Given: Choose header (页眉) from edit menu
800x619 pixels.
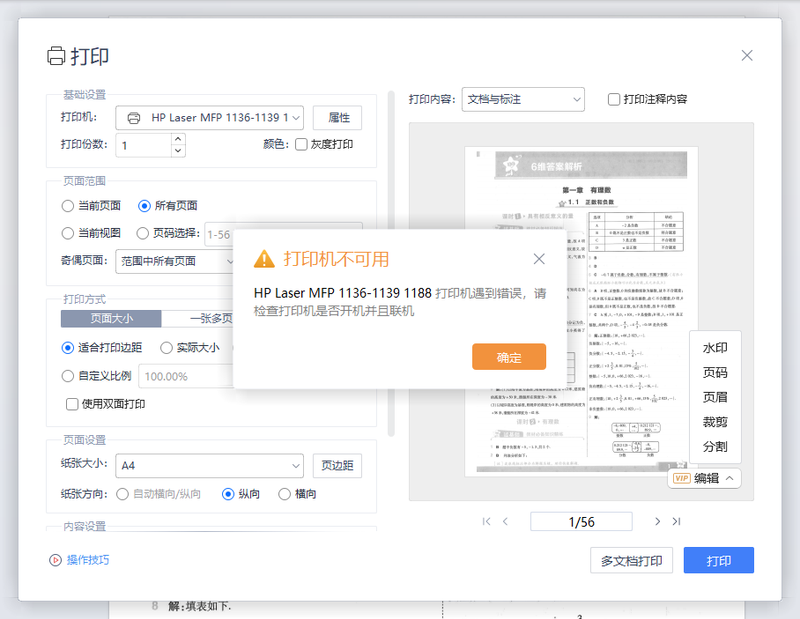Looking at the screenshot, I should (715, 397).
